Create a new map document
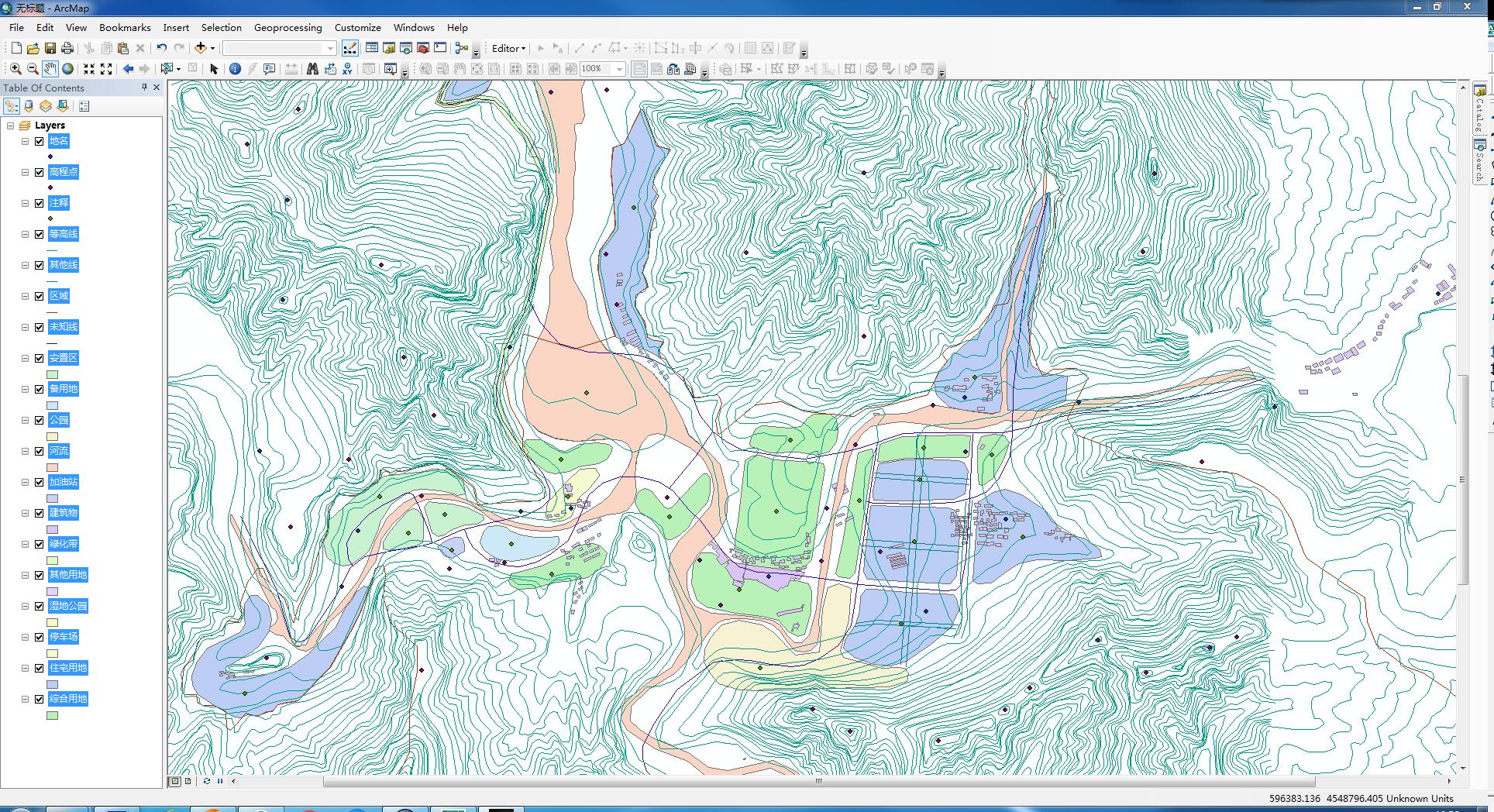The width and height of the screenshot is (1494, 812). (15, 48)
